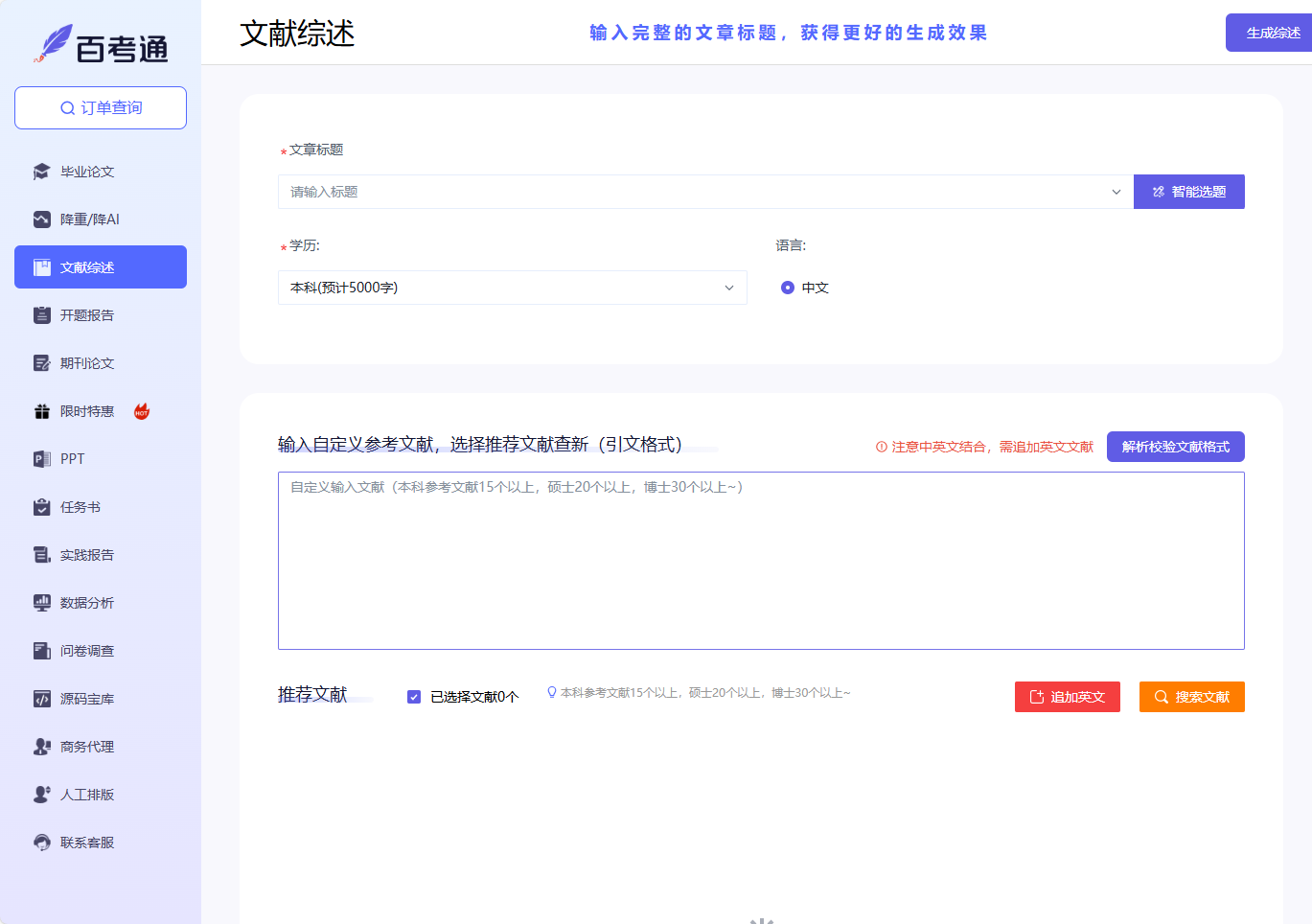Click the 百考通 feather logo
Screen dimensions: 1312x924
coord(54,44)
